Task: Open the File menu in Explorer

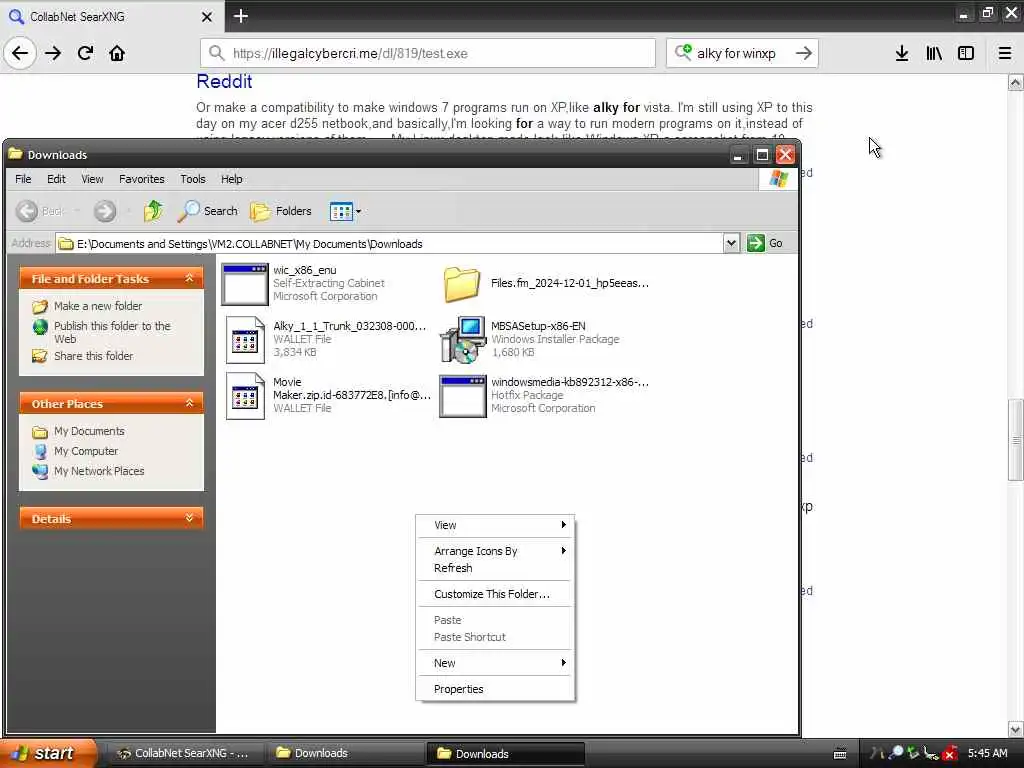Action: [x=23, y=179]
